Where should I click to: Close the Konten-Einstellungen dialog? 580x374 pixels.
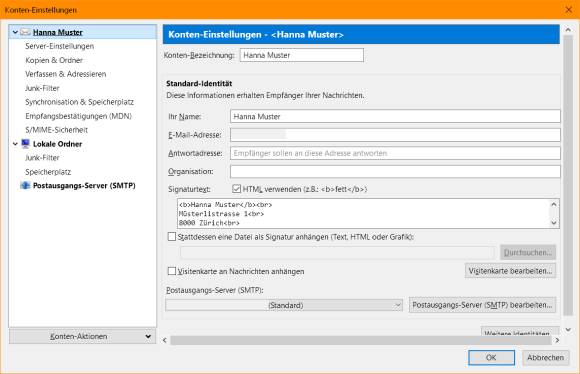569,10
